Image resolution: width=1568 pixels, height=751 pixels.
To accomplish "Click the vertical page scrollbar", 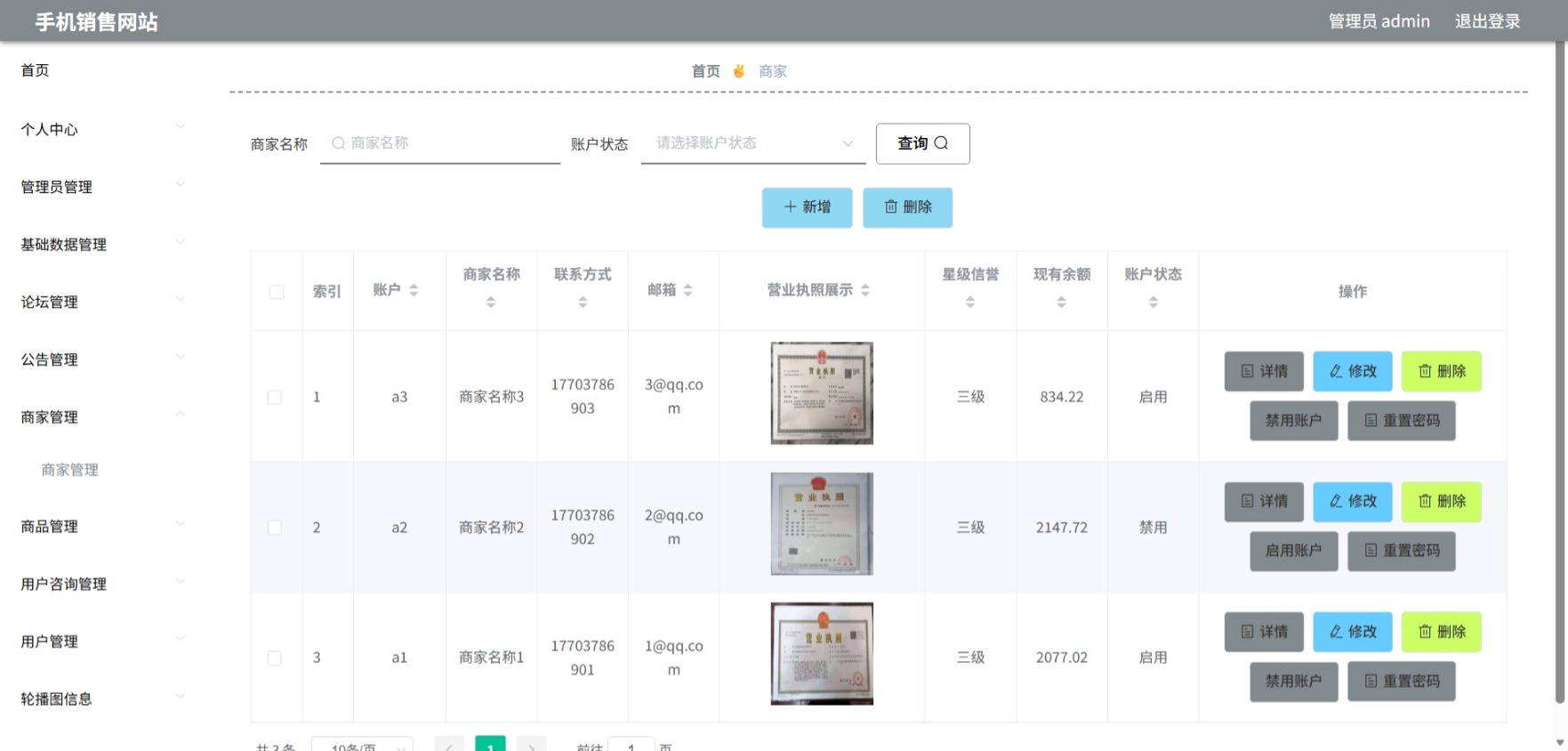I will (1560, 374).
